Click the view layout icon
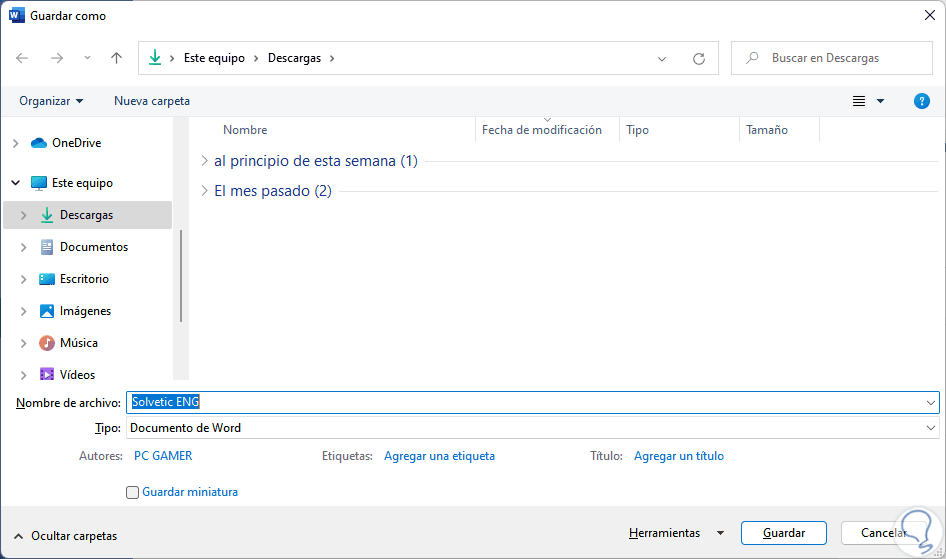946x559 pixels. click(858, 101)
